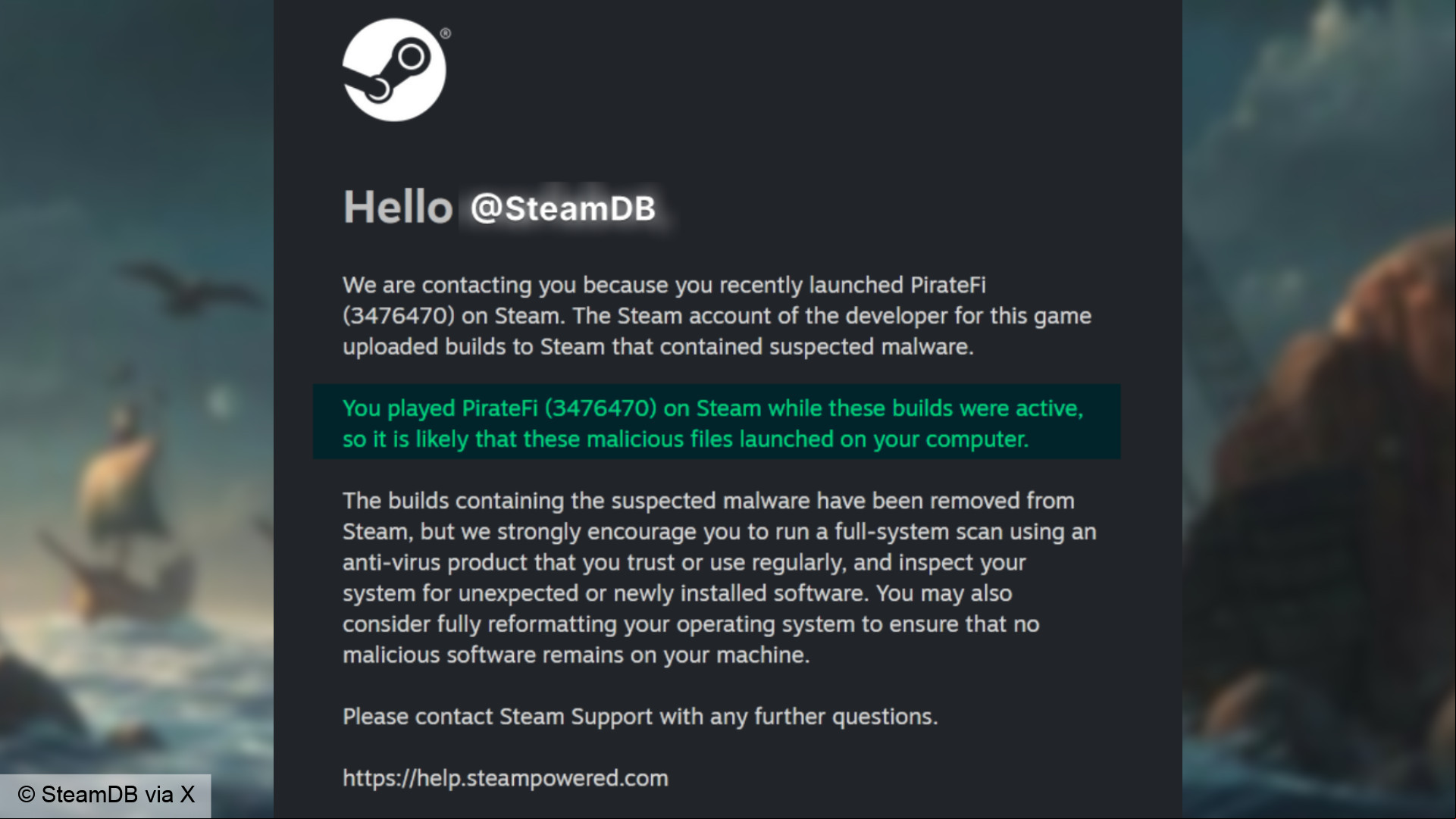Click the app ID 3476470 in first paragraph
1456x819 pixels.
click(399, 316)
